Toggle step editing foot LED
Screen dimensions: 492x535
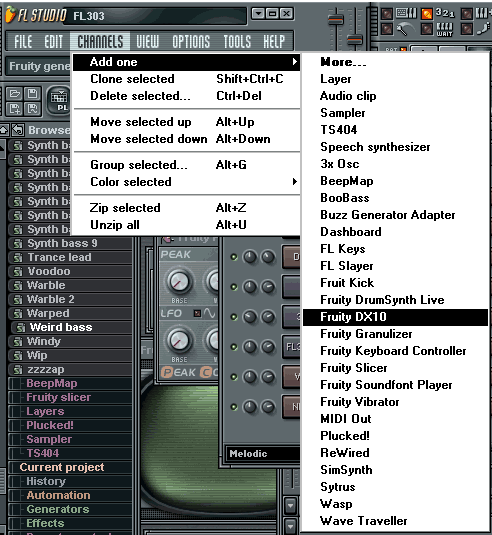click(x=467, y=29)
